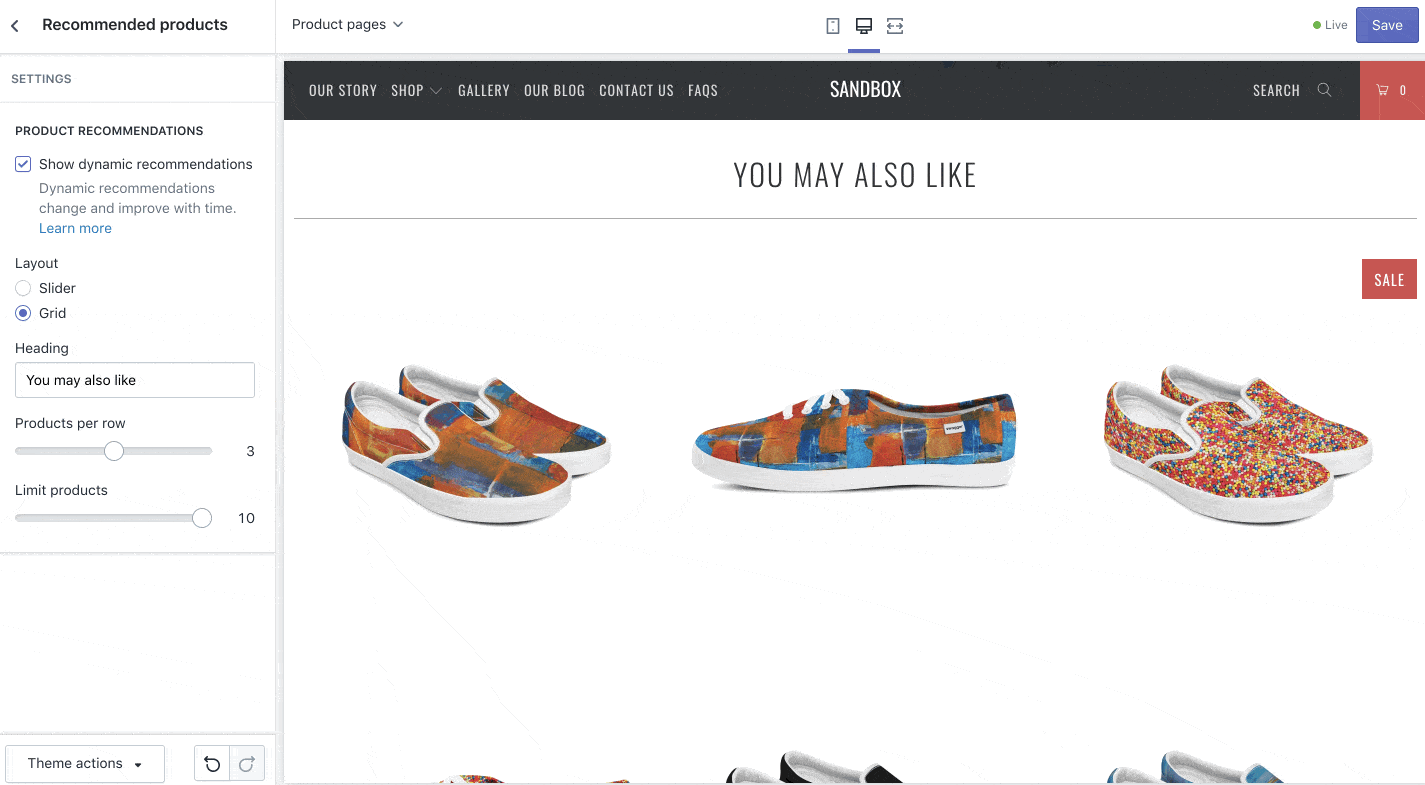Select desktop preview icon
This screenshot has height=785, width=1425.
[x=864, y=26]
